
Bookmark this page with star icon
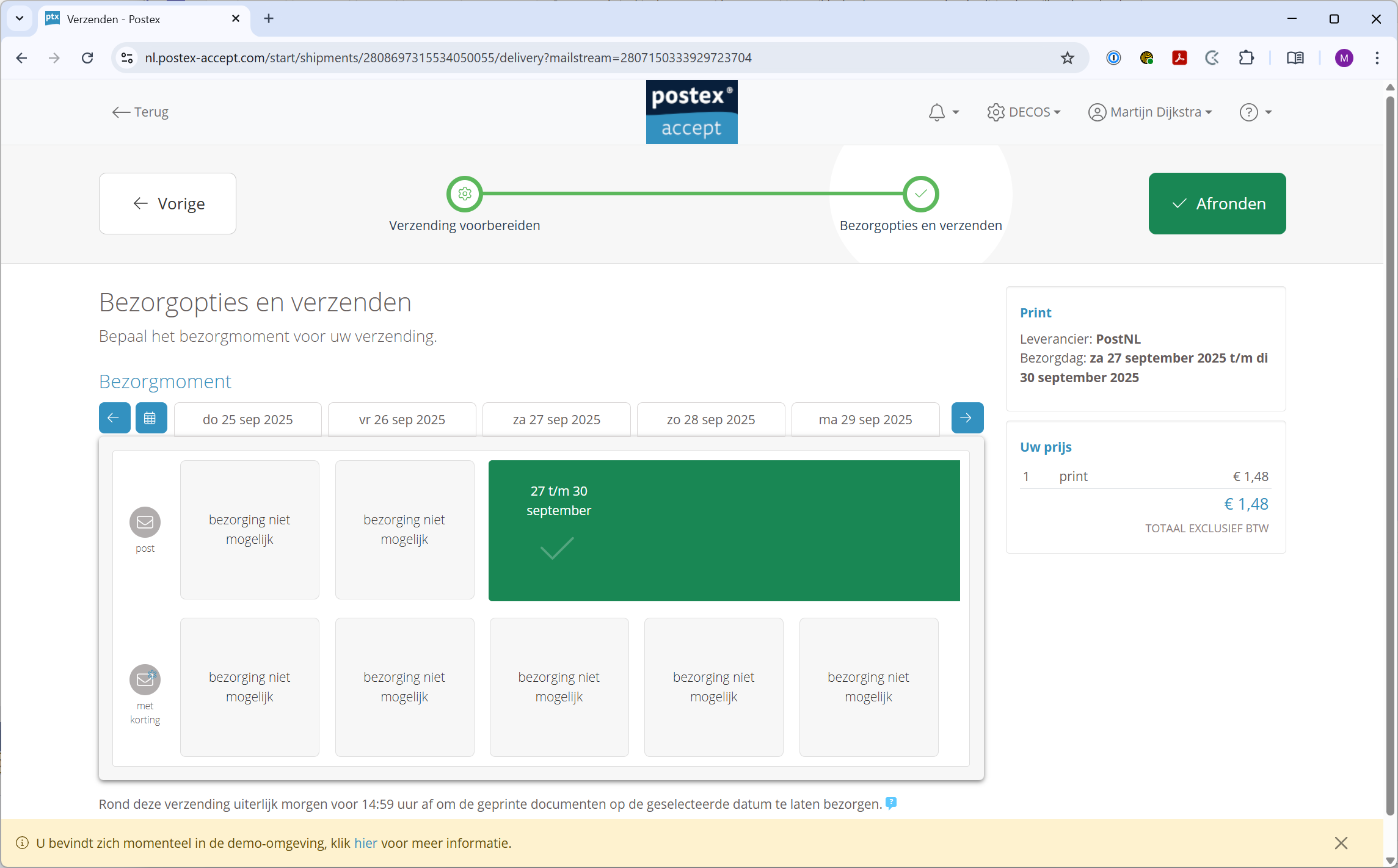point(1067,58)
